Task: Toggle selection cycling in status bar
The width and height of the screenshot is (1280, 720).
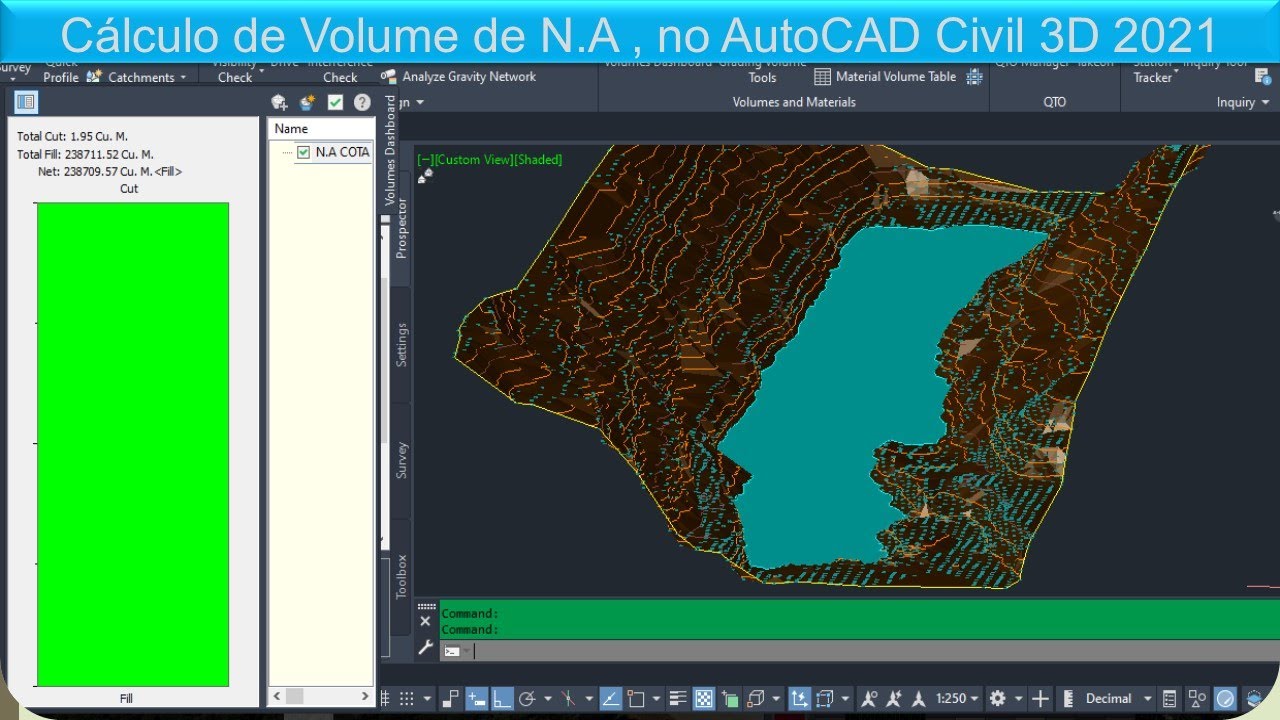Action: click(x=729, y=698)
